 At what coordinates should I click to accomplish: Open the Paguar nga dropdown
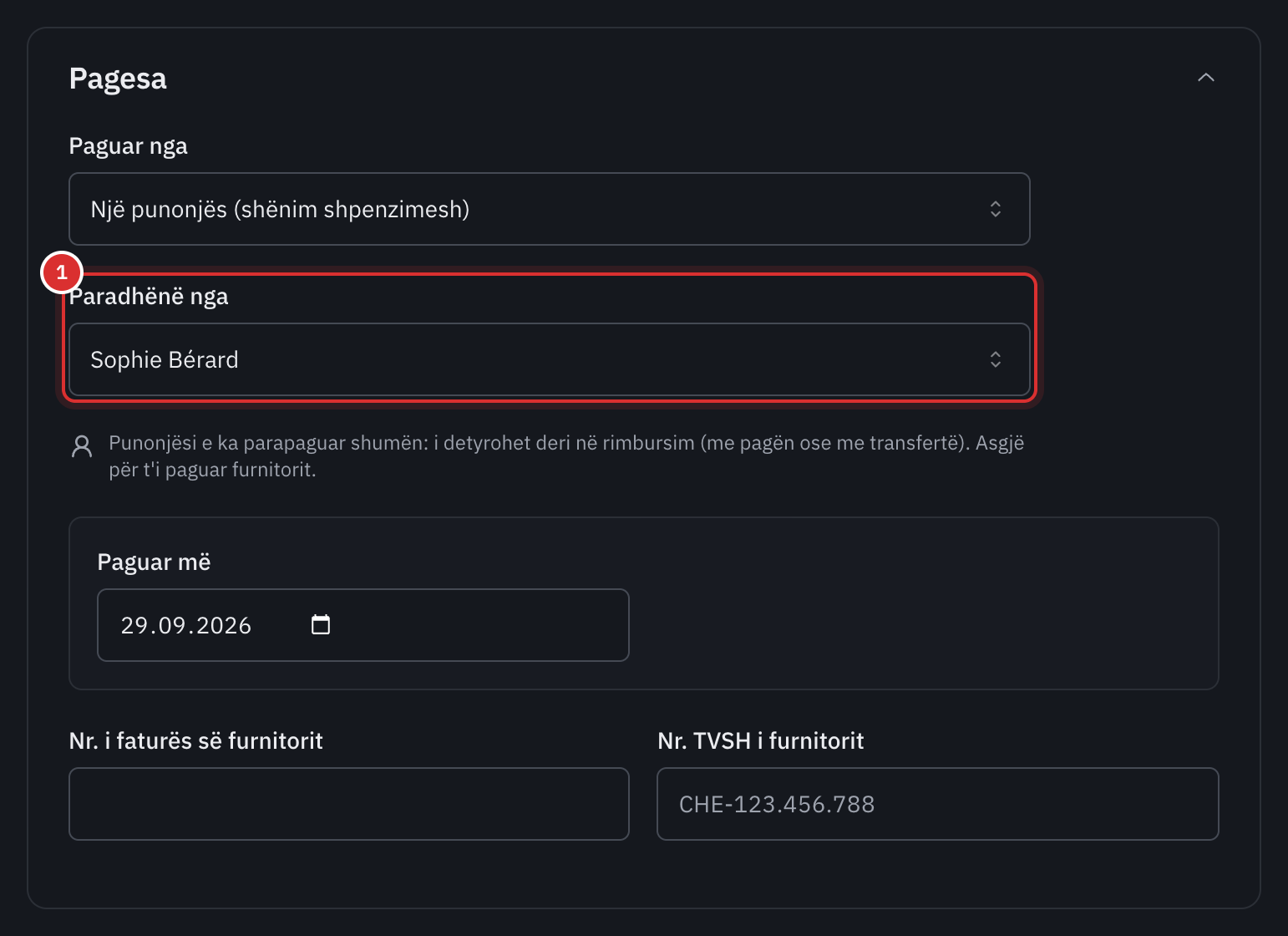(x=549, y=209)
